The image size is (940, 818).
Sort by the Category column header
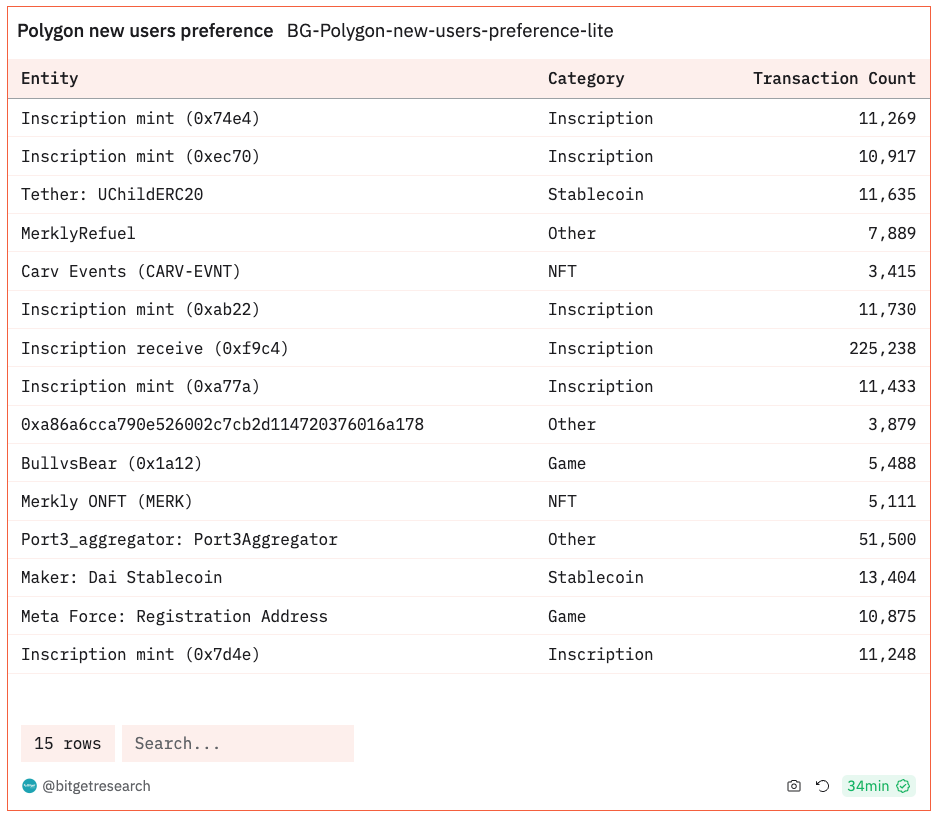click(x=586, y=79)
